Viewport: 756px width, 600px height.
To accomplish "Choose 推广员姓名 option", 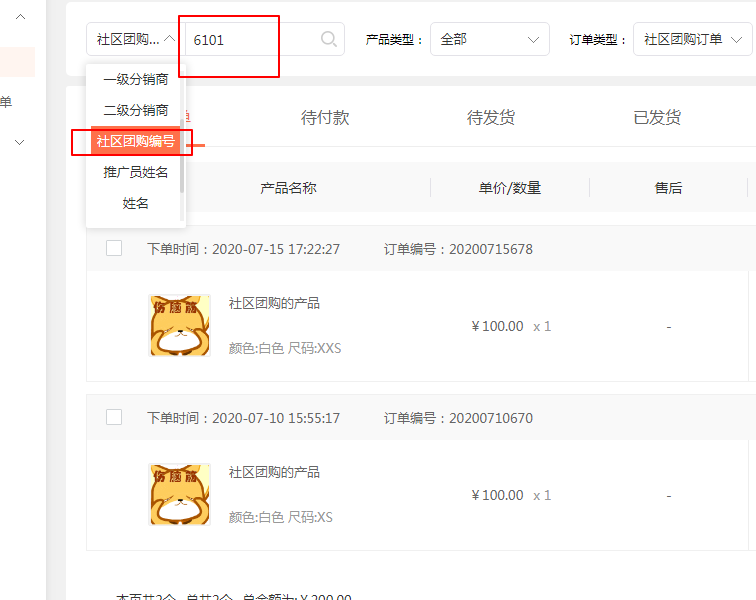I will pyautogui.click(x=135, y=172).
